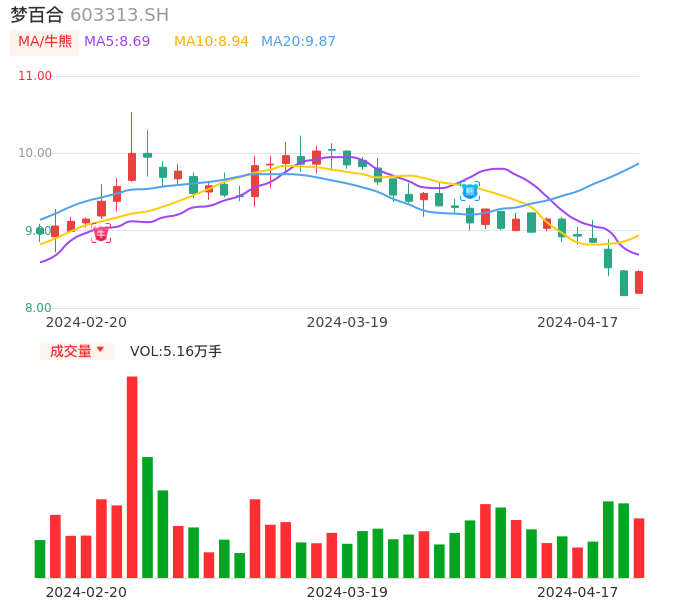Click the blue event marker icon on the candlestick chart
The height and width of the screenshot is (606, 686).
point(469,190)
